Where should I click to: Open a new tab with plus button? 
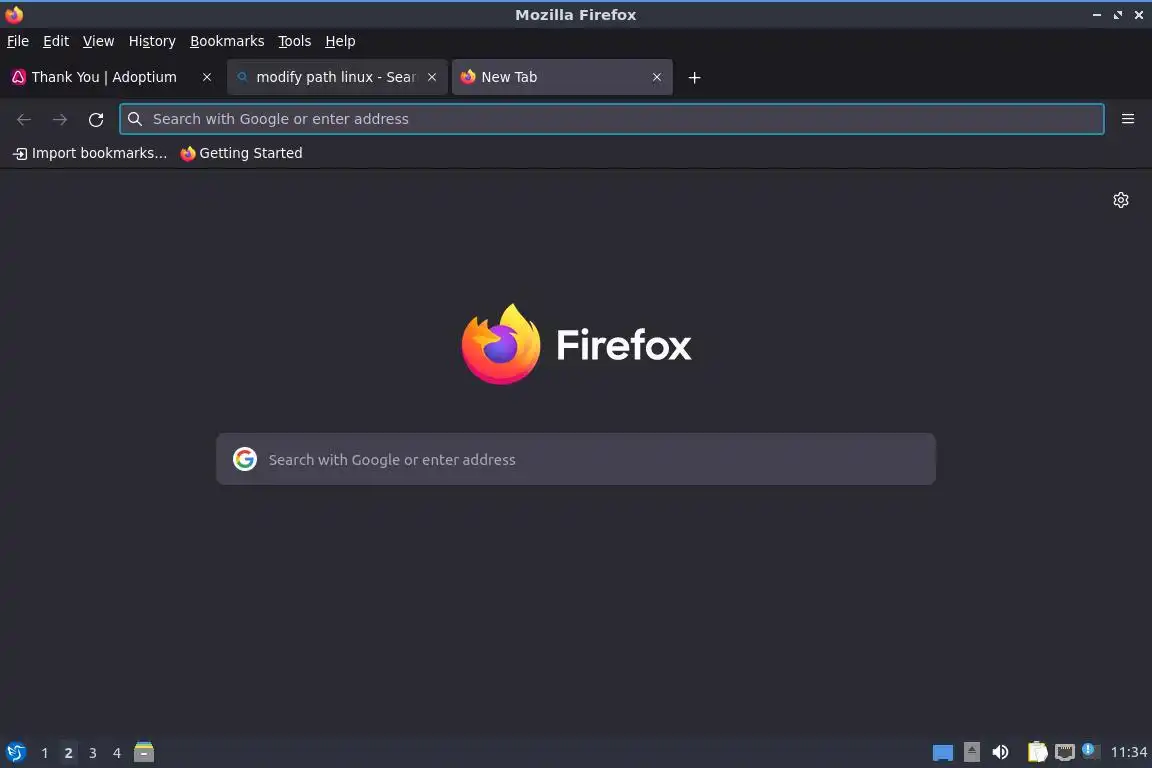point(694,78)
